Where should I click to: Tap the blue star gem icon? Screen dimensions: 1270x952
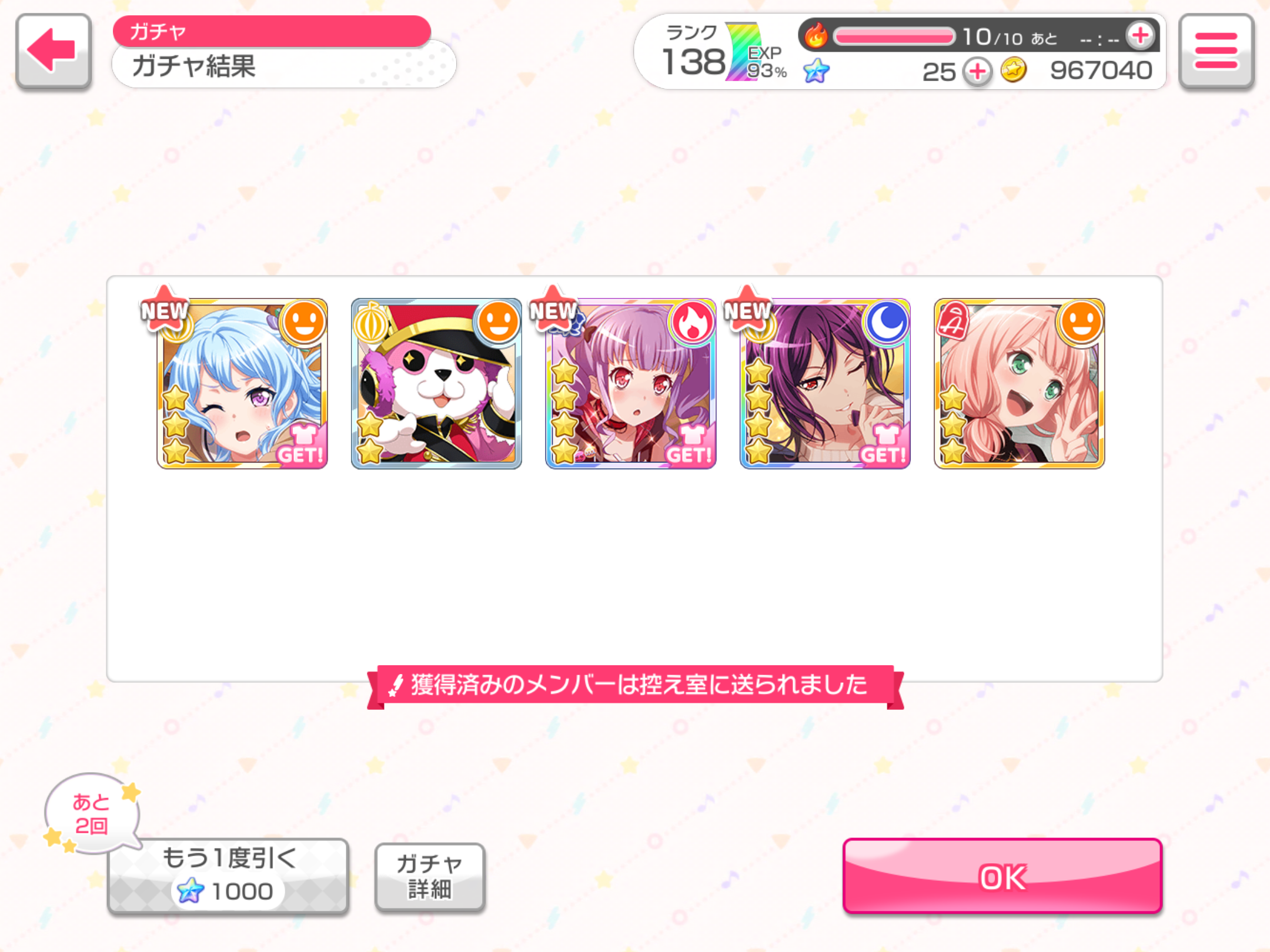pos(816,72)
